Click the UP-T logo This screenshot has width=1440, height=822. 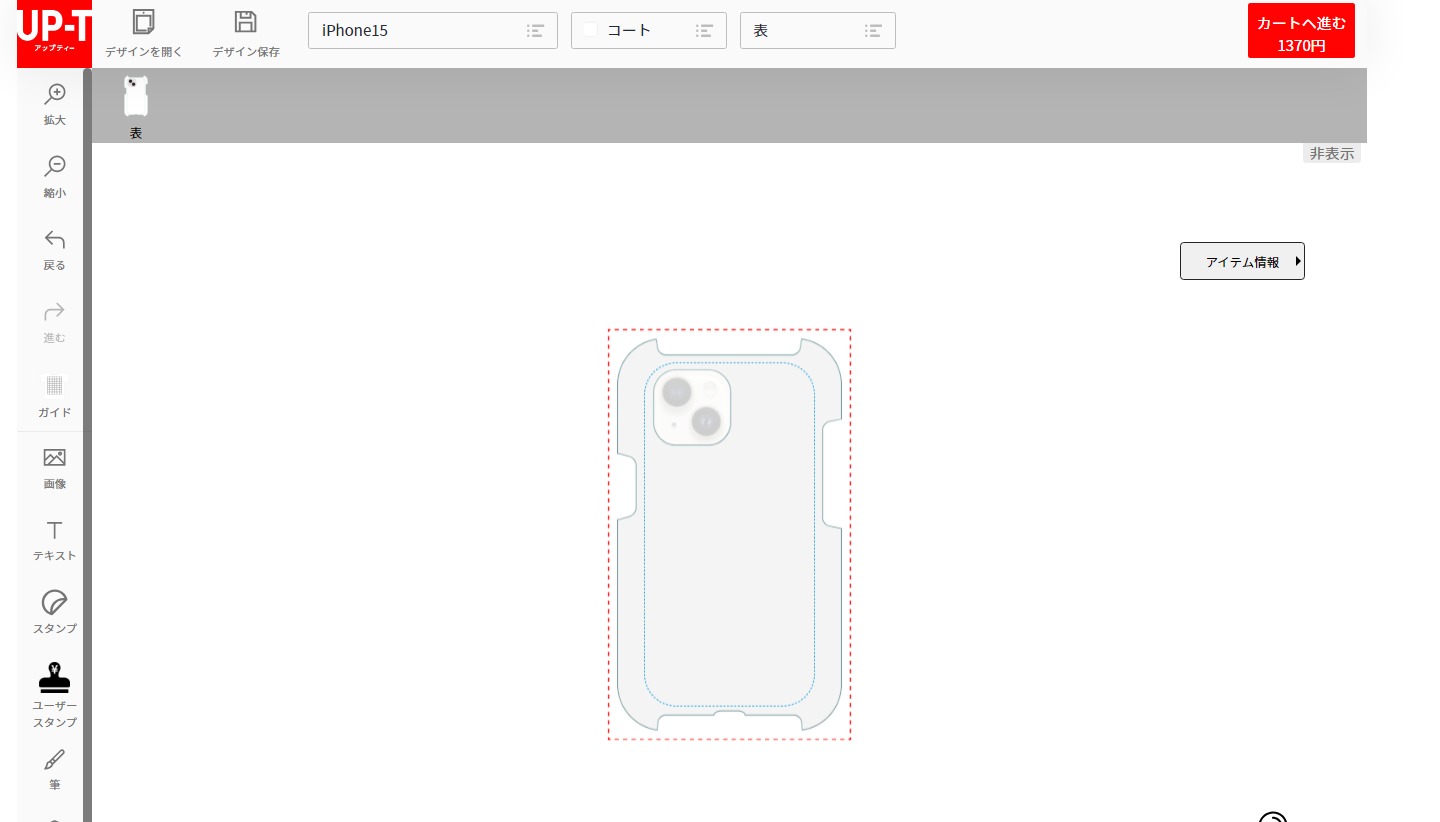point(54,33)
